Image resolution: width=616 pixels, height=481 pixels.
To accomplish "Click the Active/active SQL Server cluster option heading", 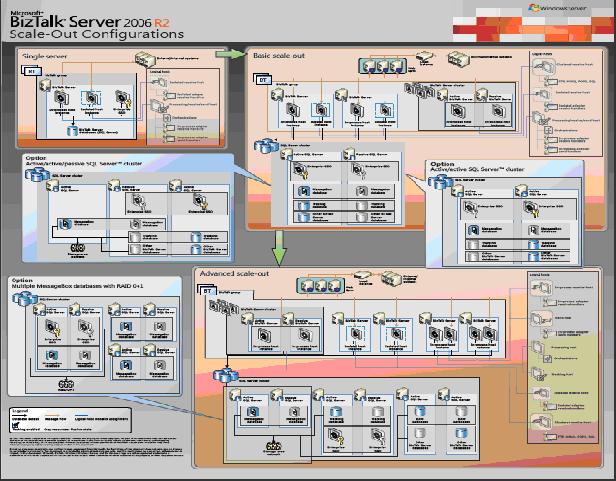I will click(x=477, y=167).
